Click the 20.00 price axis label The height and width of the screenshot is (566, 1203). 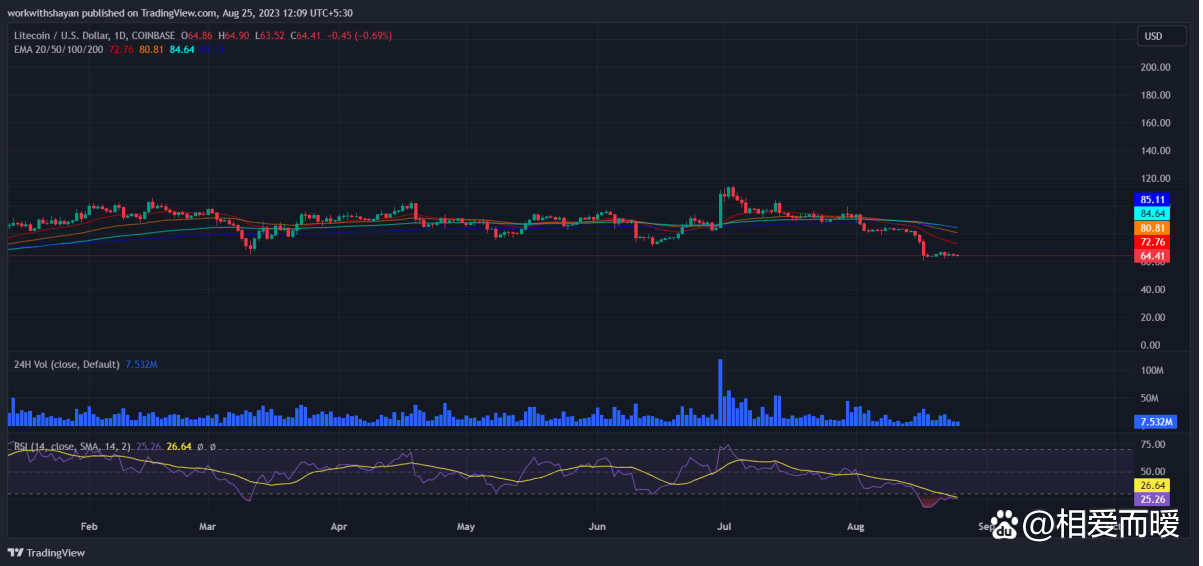pos(1155,317)
